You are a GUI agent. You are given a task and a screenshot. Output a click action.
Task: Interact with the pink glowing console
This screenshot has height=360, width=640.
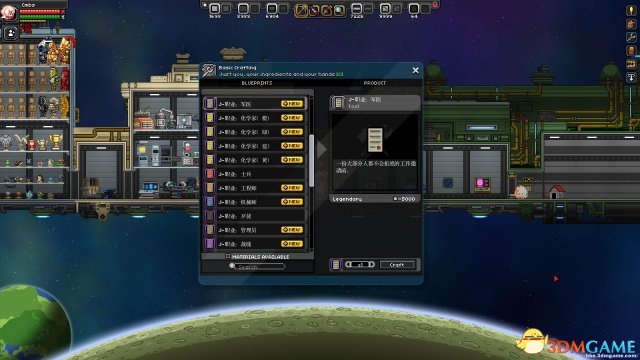tap(482, 184)
